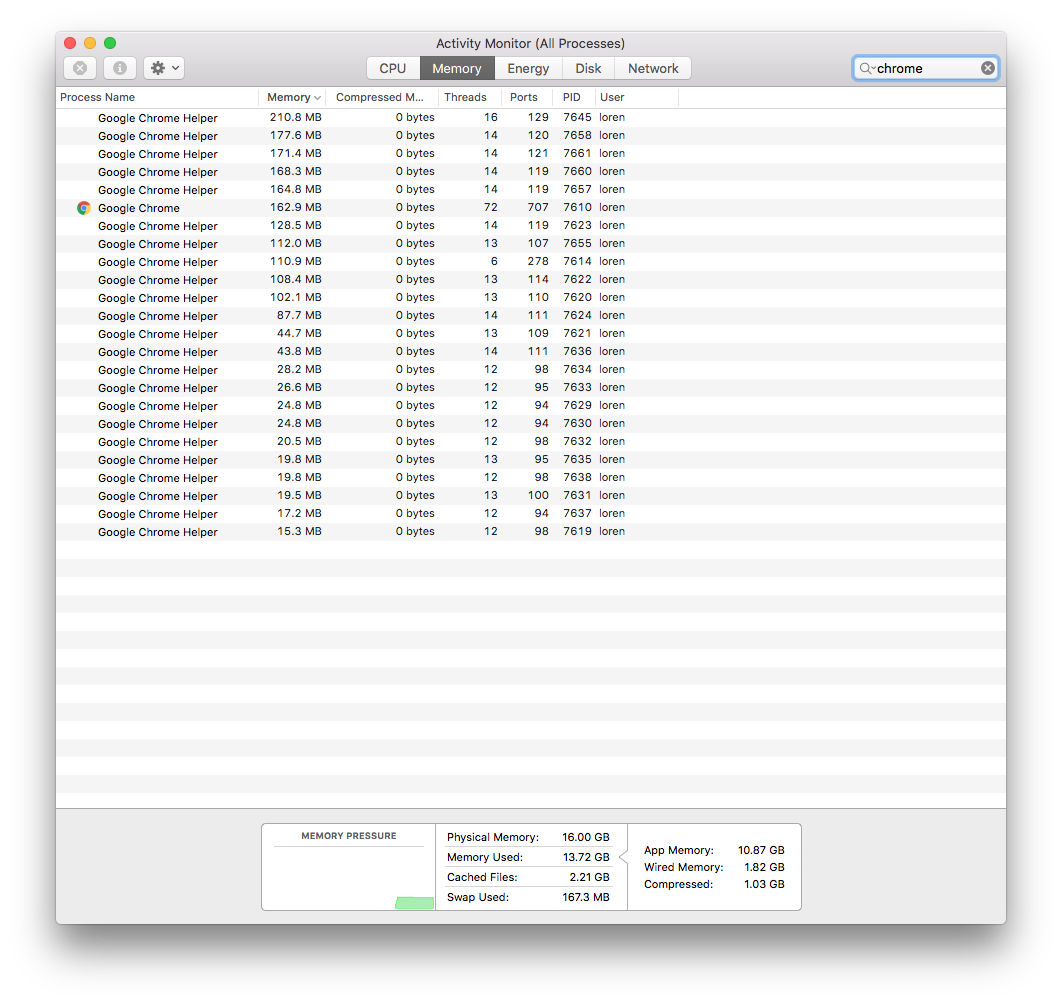
Task: Click into the search field containing chrome
Action: point(925,68)
